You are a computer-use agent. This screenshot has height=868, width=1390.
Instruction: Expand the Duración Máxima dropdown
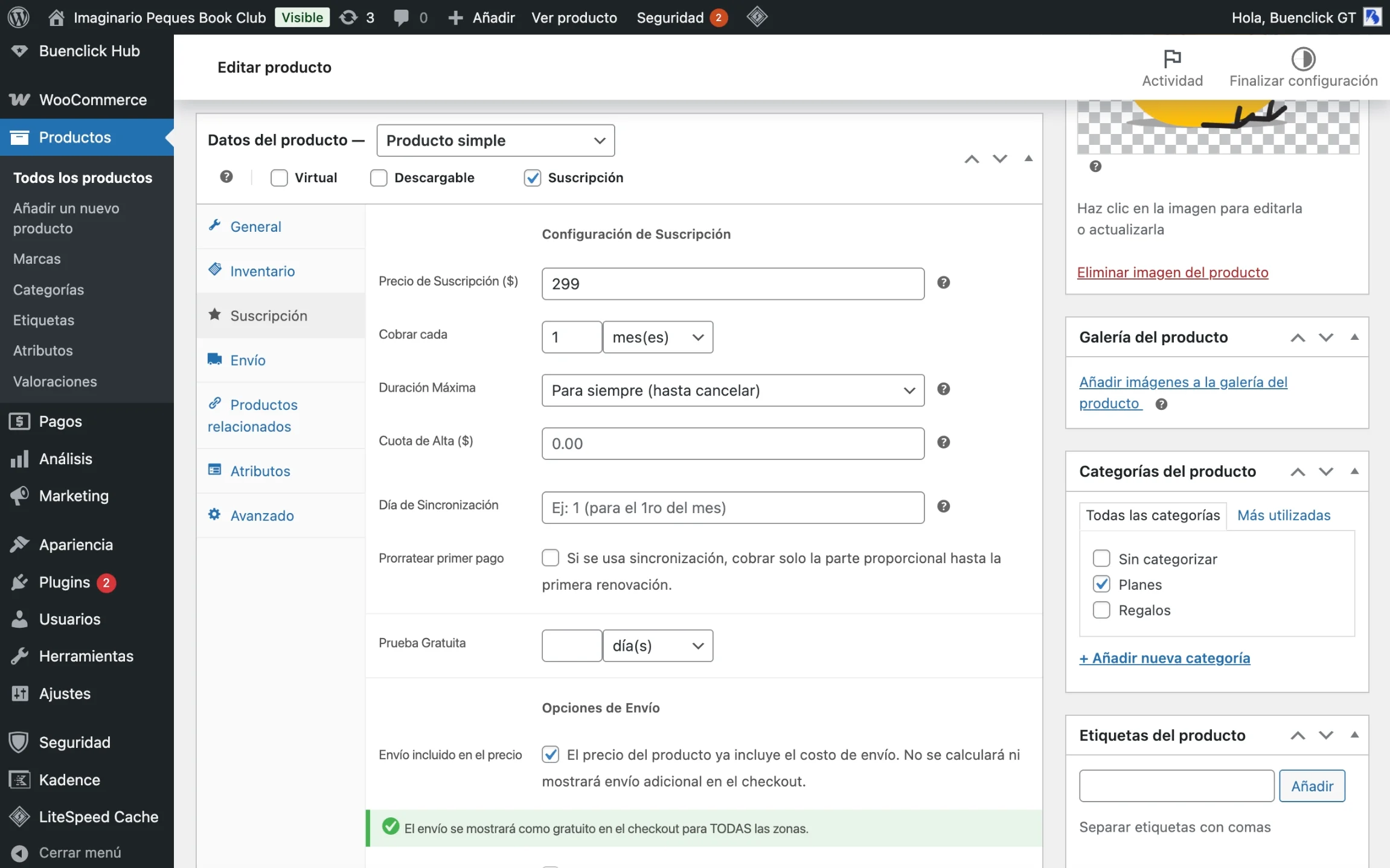(x=732, y=391)
